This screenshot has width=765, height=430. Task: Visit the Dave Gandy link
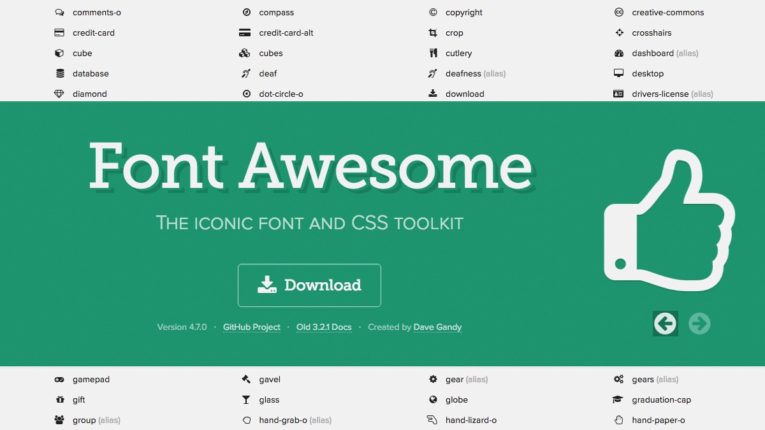pos(437,327)
